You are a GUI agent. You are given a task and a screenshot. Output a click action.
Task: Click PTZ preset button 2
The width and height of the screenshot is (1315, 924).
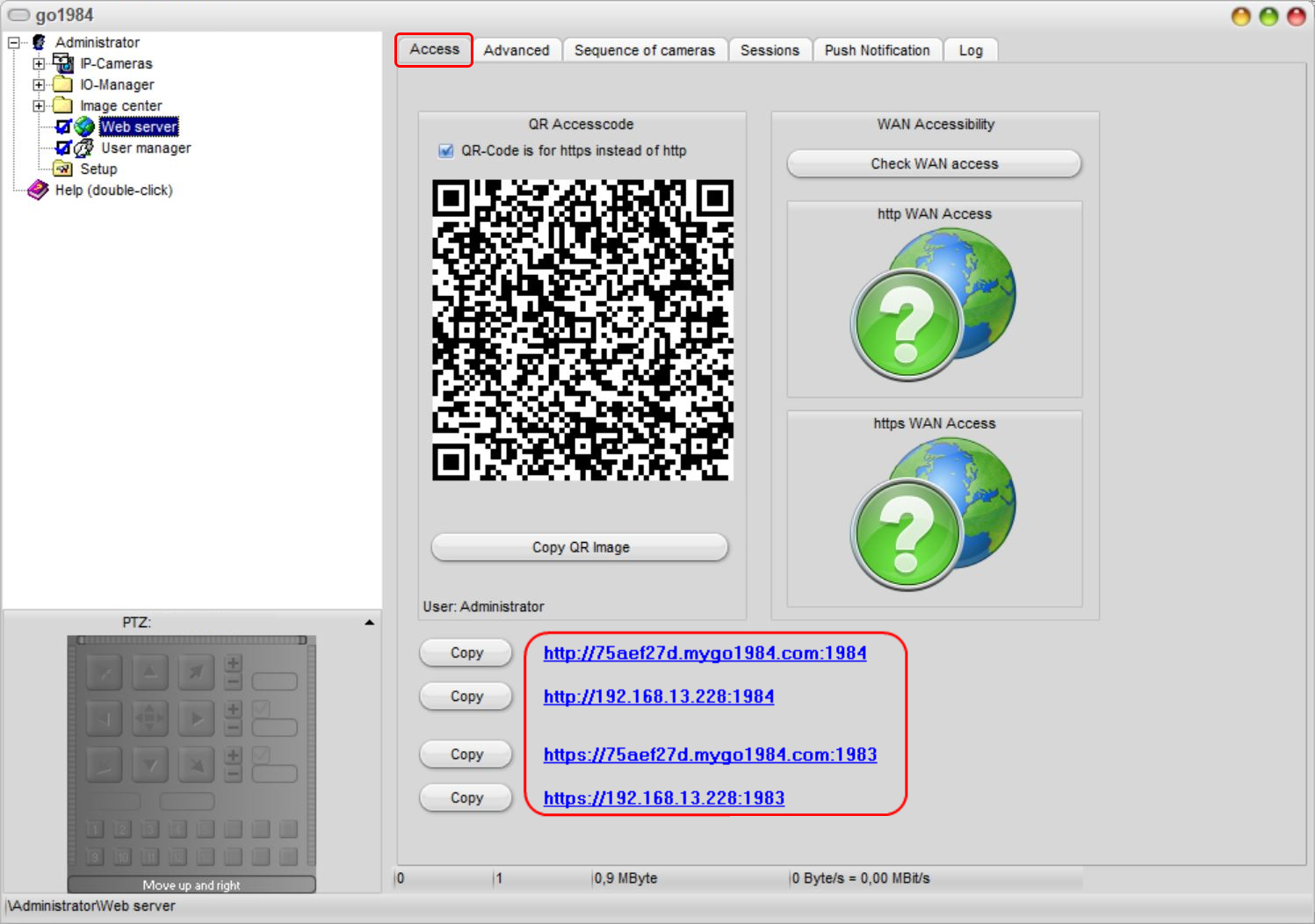click(x=123, y=829)
